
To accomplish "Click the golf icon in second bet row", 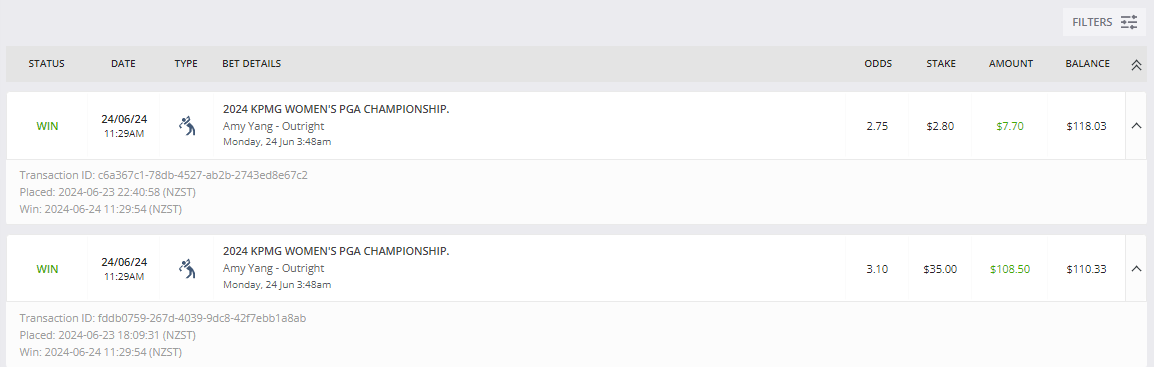I will click(x=187, y=268).
